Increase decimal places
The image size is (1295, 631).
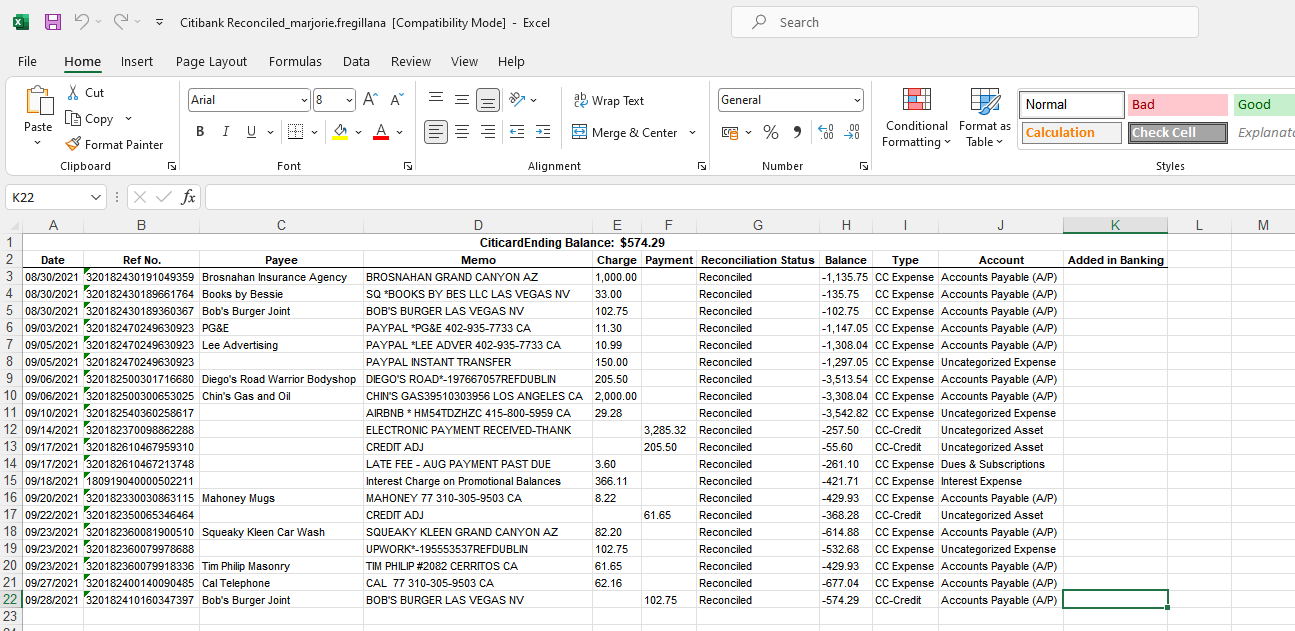(826, 132)
